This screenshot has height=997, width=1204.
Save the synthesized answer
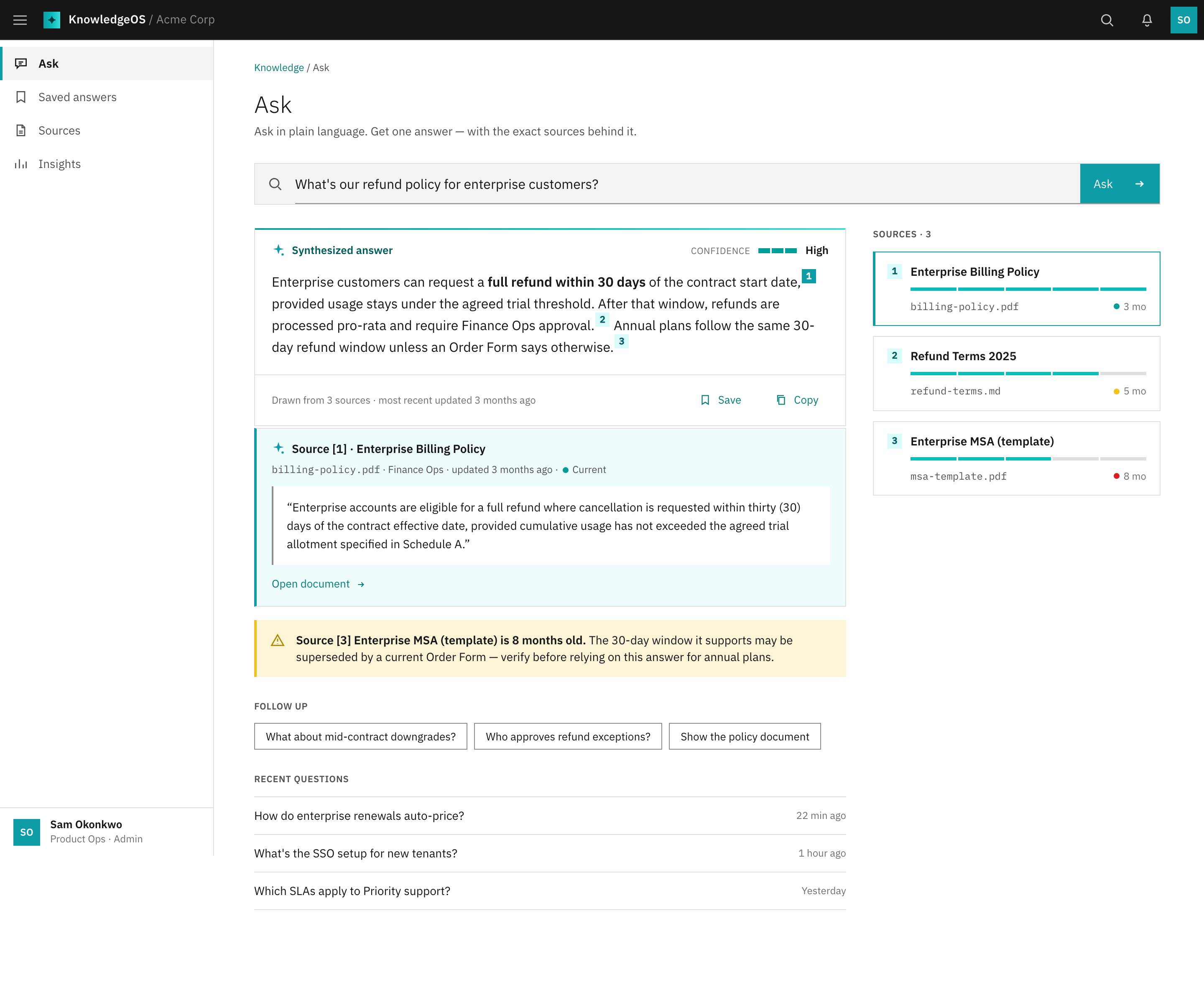point(721,400)
